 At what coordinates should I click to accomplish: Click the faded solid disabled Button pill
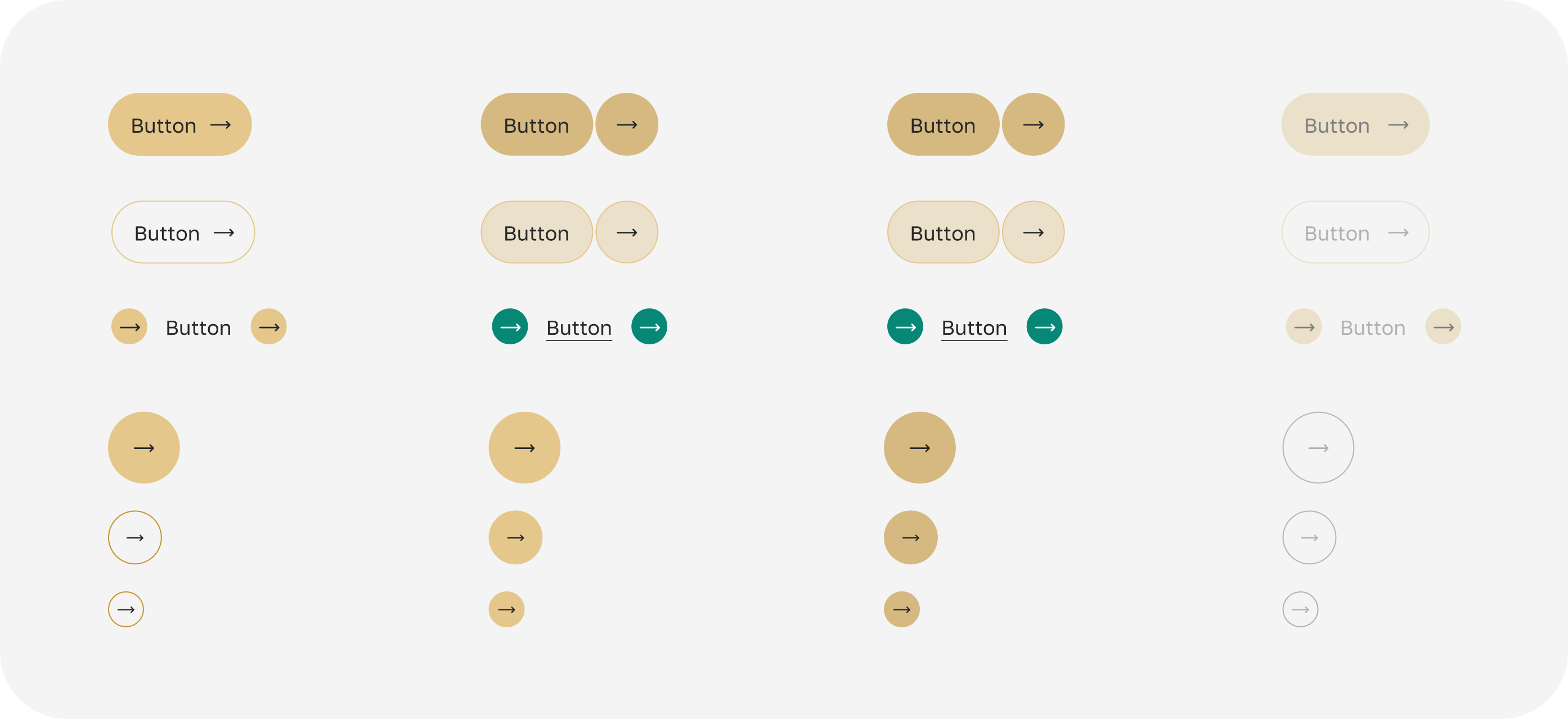(1355, 125)
